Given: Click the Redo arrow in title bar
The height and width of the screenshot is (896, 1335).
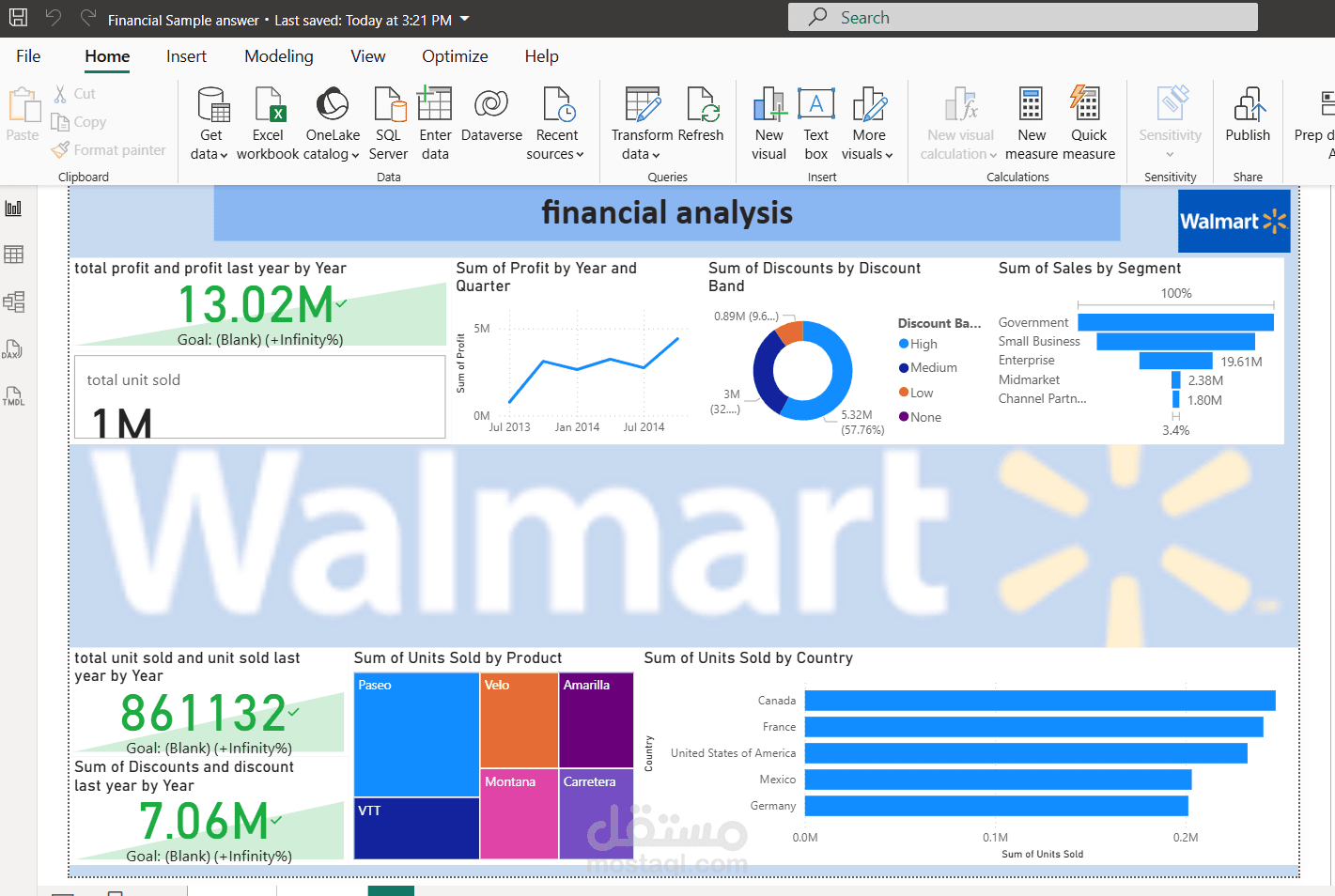Looking at the screenshot, I should click(x=88, y=18).
